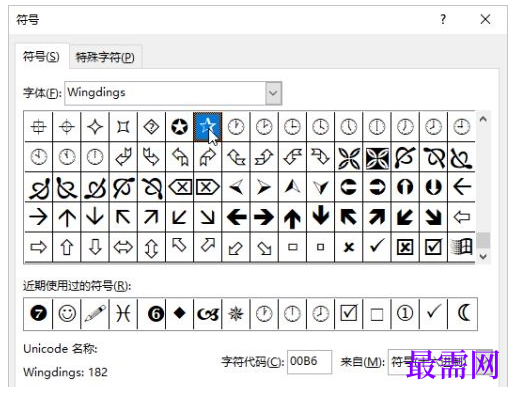Pick the bold down arrow symbol
Viewport: 518px width, 396px height.
(321, 217)
